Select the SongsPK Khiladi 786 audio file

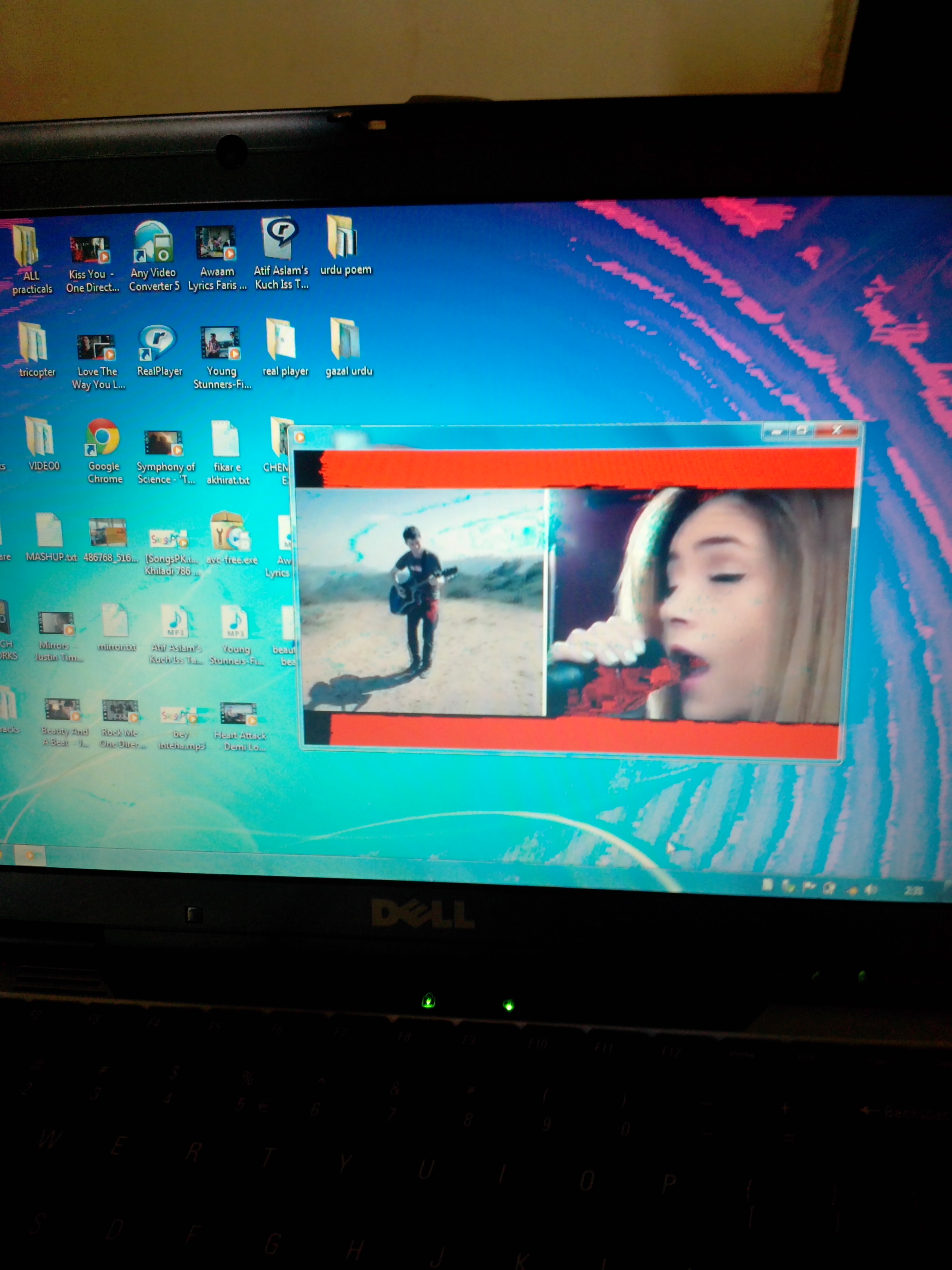[171, 552]
